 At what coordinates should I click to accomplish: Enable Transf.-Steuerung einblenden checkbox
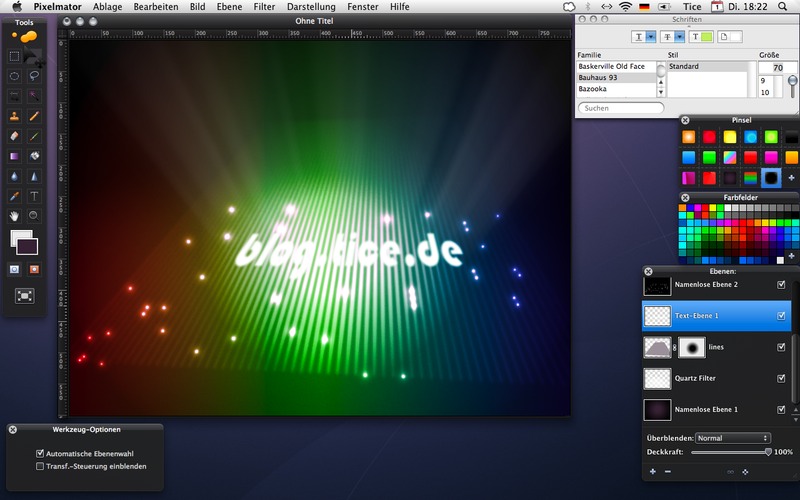(x=40, y=466)
